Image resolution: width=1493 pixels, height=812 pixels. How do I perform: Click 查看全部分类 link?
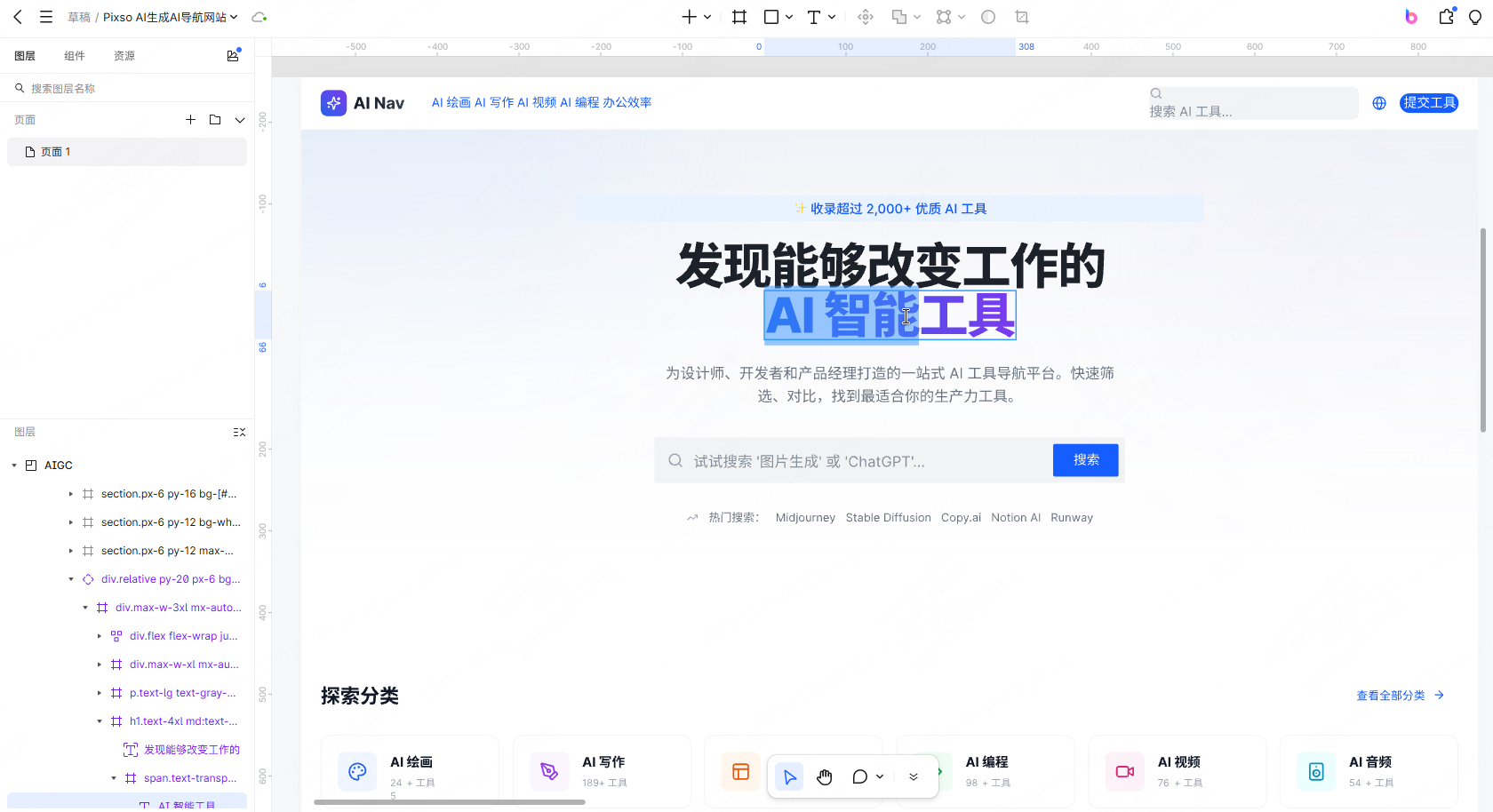pyautogui.click(x=1400, y=696)
